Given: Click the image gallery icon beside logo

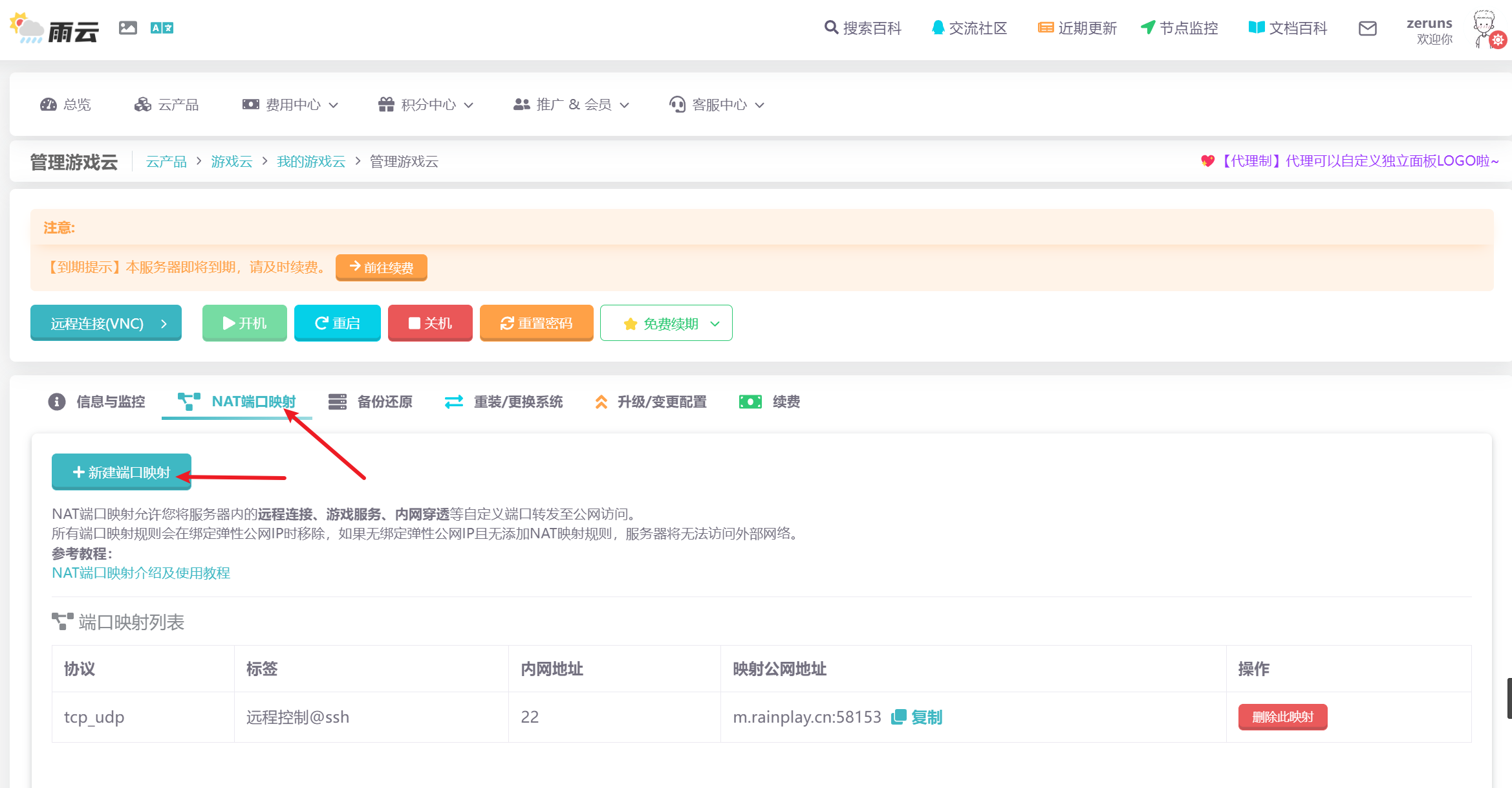Looking at the screenshot, I should coord(128,28).
